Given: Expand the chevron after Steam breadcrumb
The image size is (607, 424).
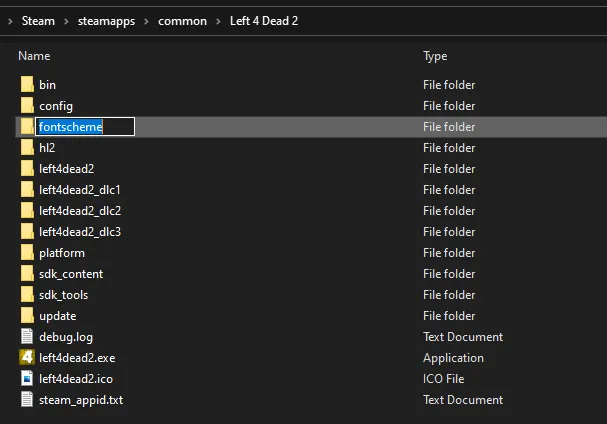Looking at the screenshot, I should 65,20.
